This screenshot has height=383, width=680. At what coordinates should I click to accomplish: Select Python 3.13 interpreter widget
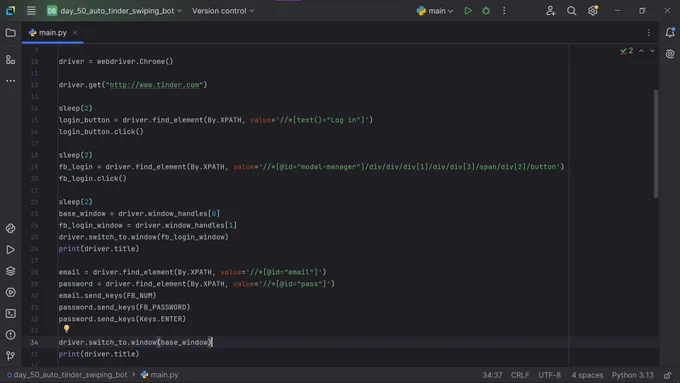pyautogui.click(x=632, y=375)
